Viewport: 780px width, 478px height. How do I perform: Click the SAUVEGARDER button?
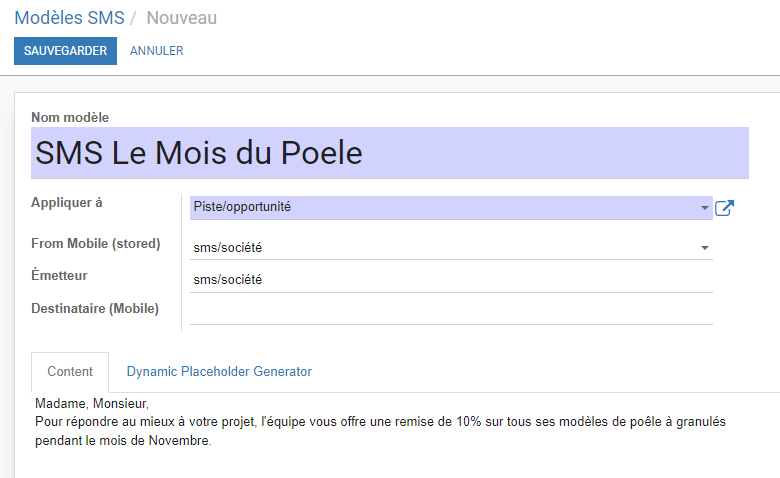pos(65,51)
